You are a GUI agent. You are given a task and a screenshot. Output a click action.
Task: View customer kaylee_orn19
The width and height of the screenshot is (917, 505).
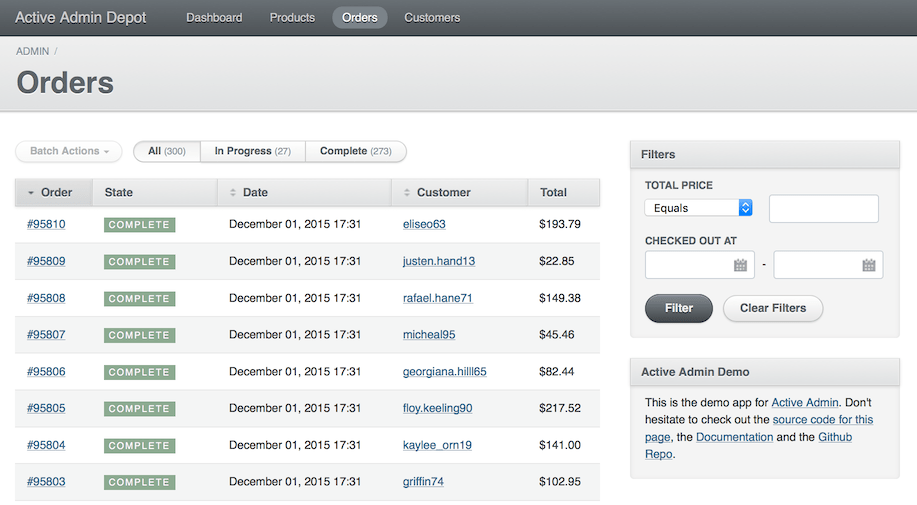pos(437,445)
